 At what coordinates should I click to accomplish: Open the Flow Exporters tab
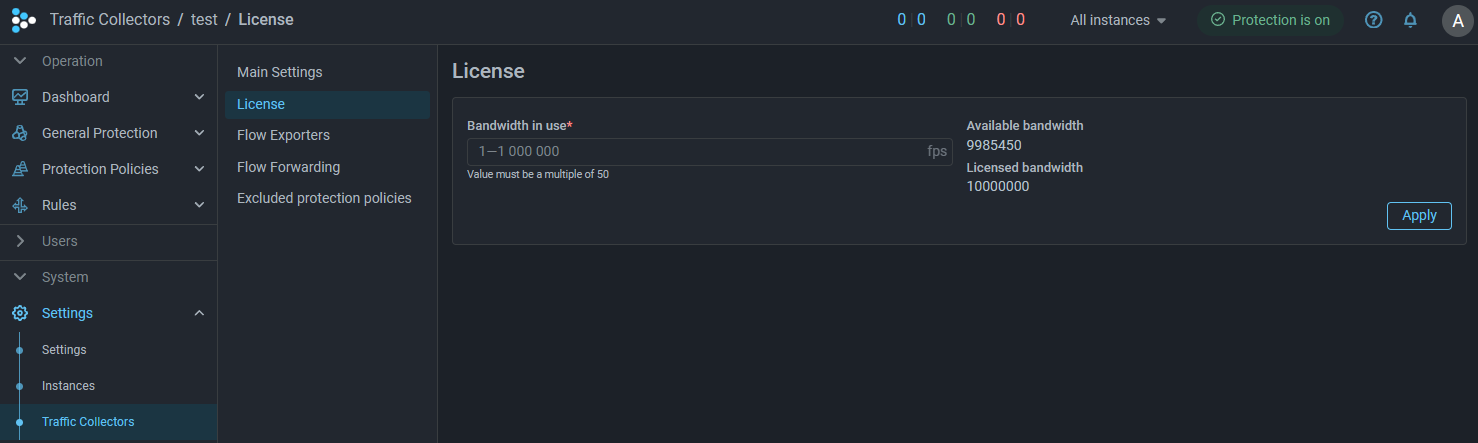tap(283, 135)
